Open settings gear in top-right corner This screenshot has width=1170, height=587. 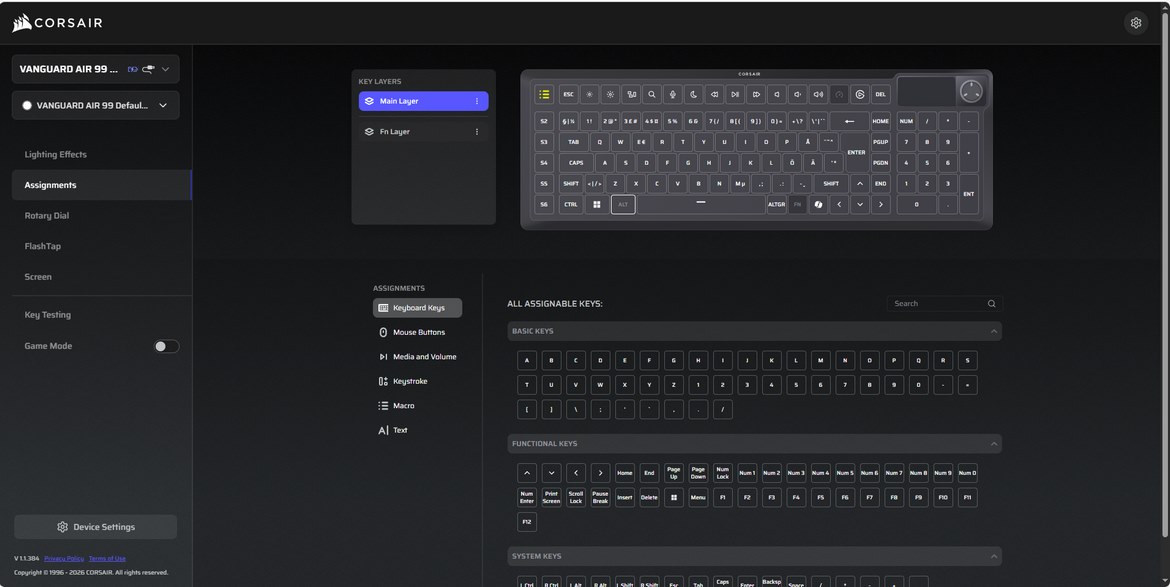(1135, 23)
